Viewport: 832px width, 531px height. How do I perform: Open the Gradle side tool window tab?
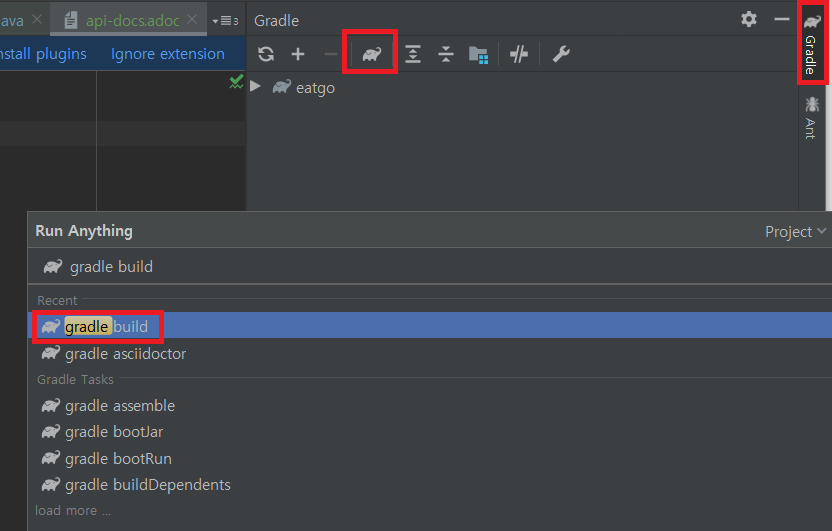point(812,43)
